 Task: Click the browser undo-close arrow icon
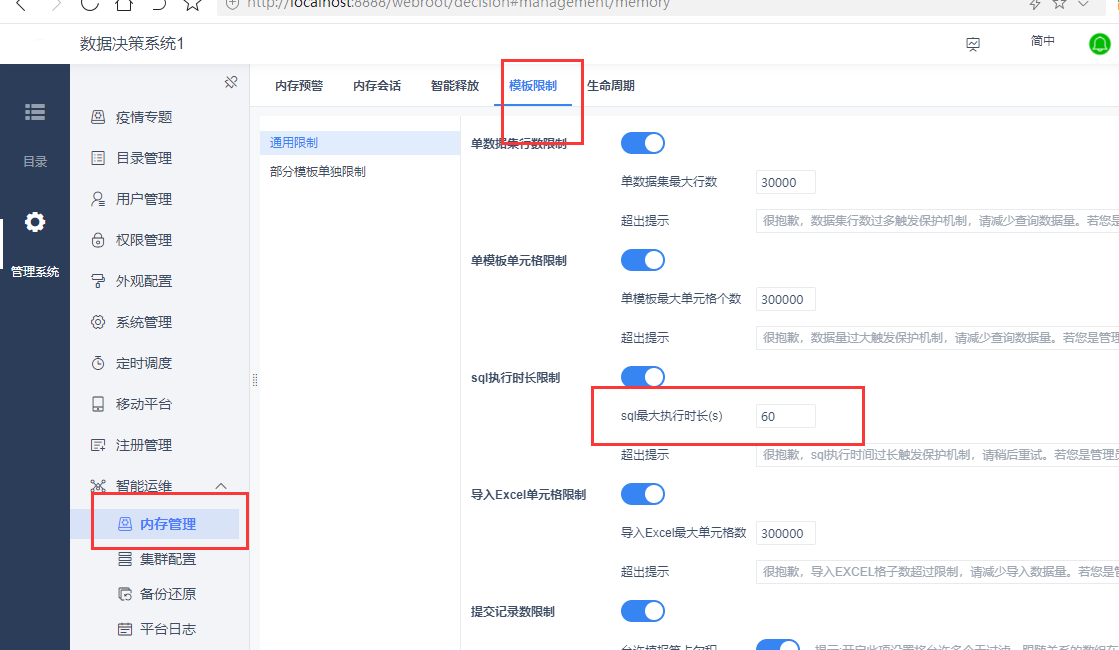coord(158,4)
